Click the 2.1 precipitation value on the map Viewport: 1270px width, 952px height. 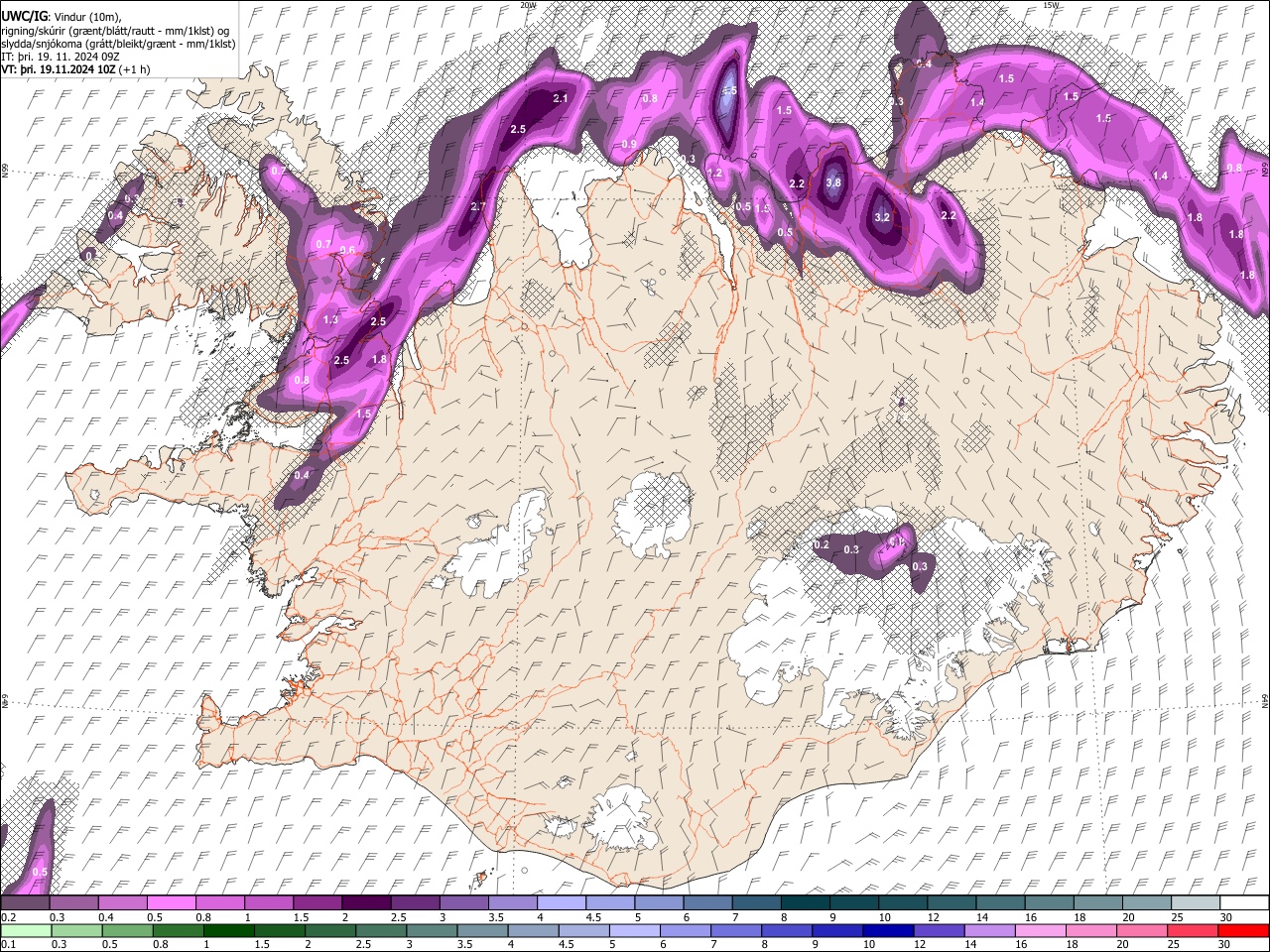[561, 98]
